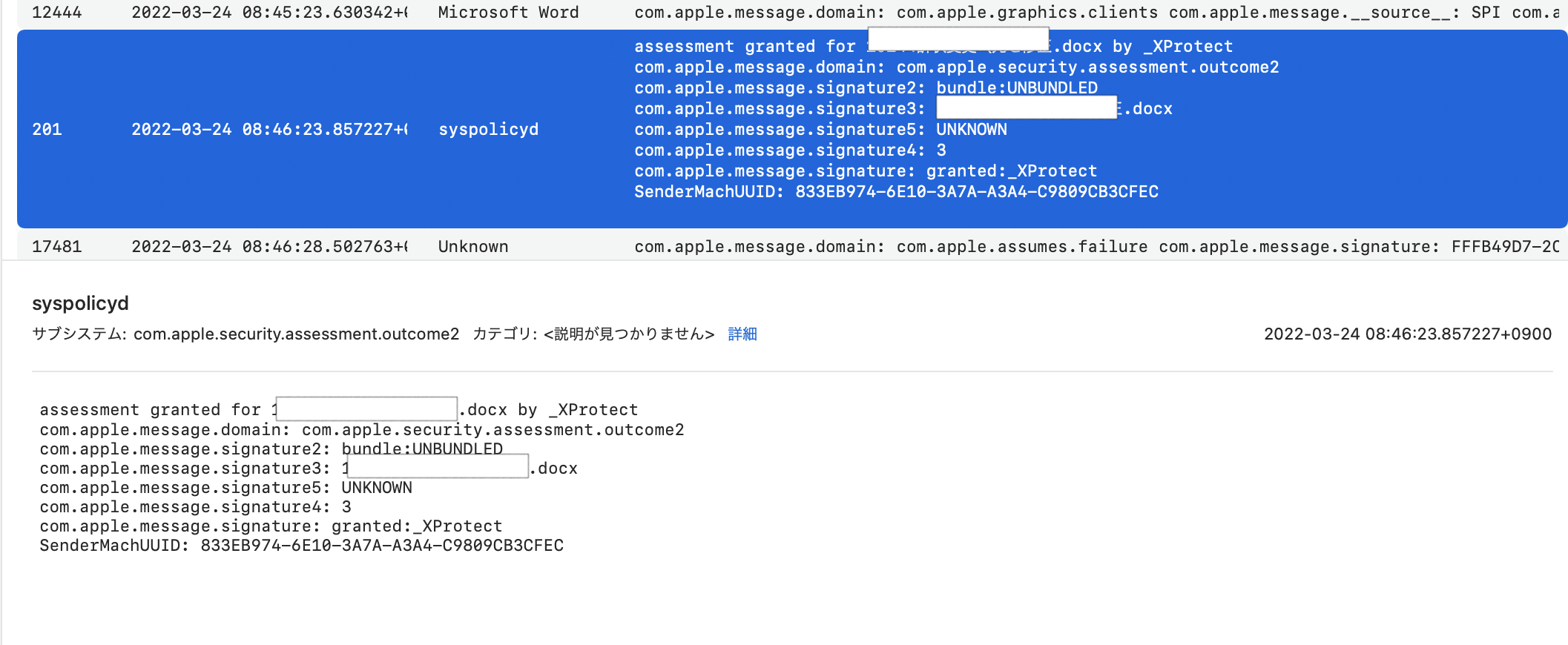1568x645 pixels.
Task: Click the syspolicyd heading in the detail pane
Action: [x=80, y=303]
